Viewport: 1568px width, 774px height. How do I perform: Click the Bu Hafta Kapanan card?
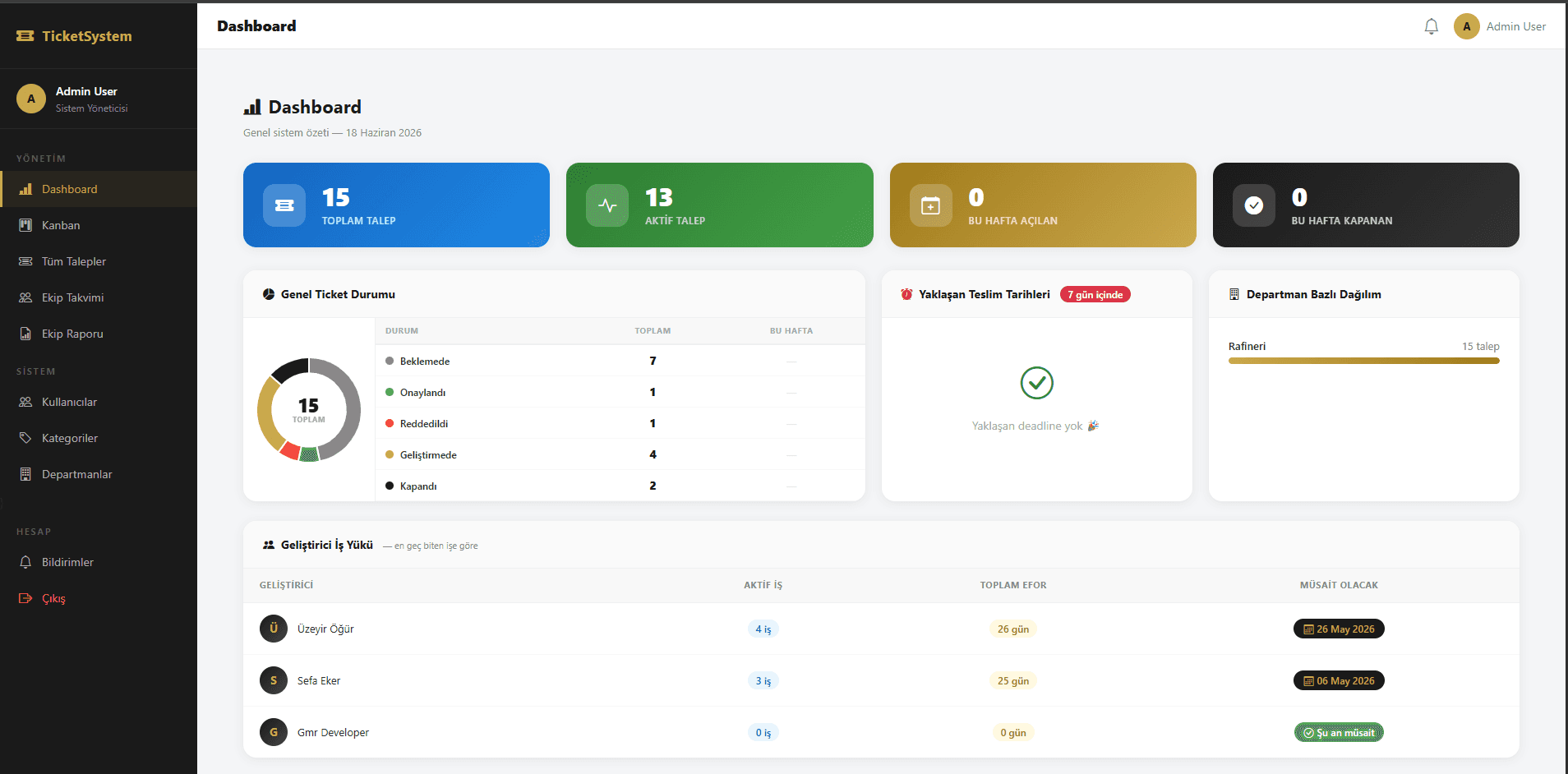tap(1366, 205)
